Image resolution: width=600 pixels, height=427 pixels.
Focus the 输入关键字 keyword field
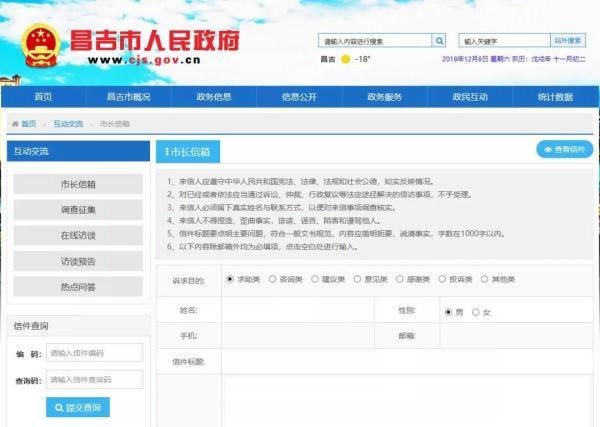pos(505,41)
